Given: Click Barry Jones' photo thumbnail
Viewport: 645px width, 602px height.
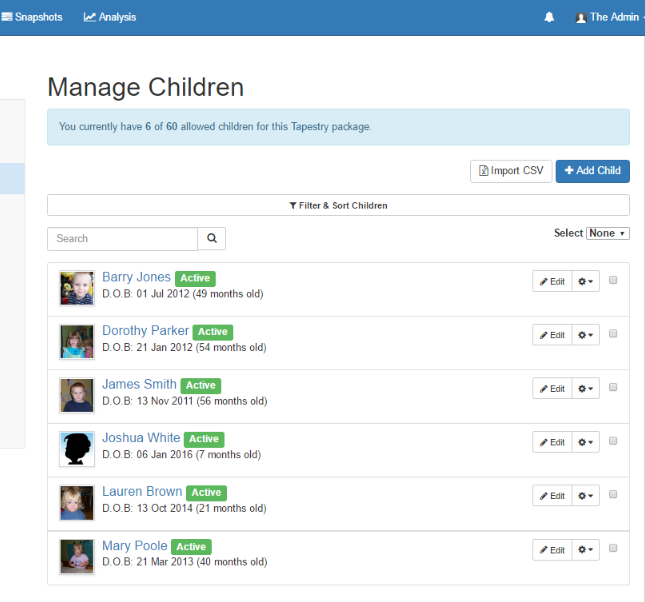Looking at the screenshot, I should tap(77, 288).
